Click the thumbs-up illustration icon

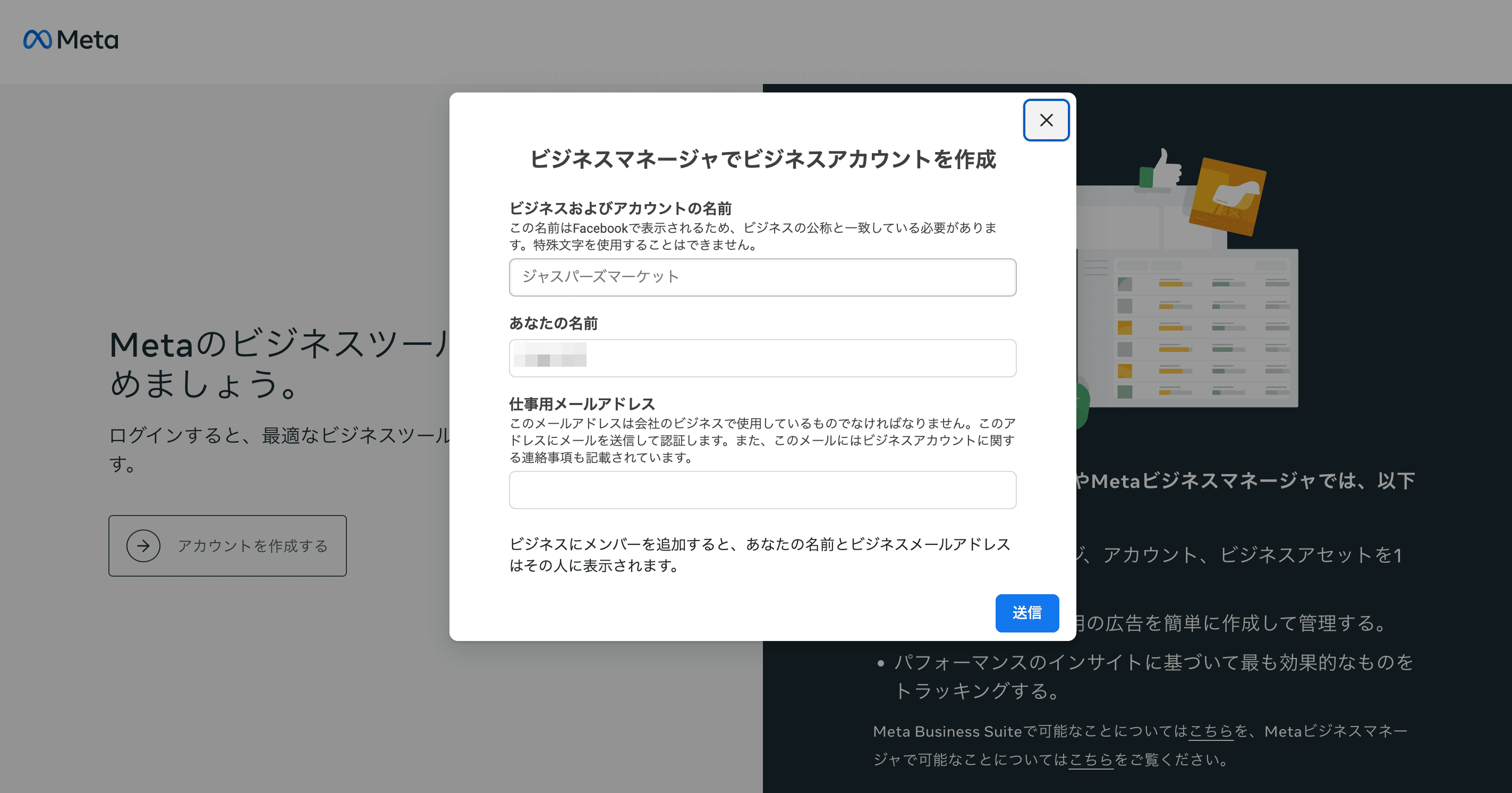click(1160, 170)
